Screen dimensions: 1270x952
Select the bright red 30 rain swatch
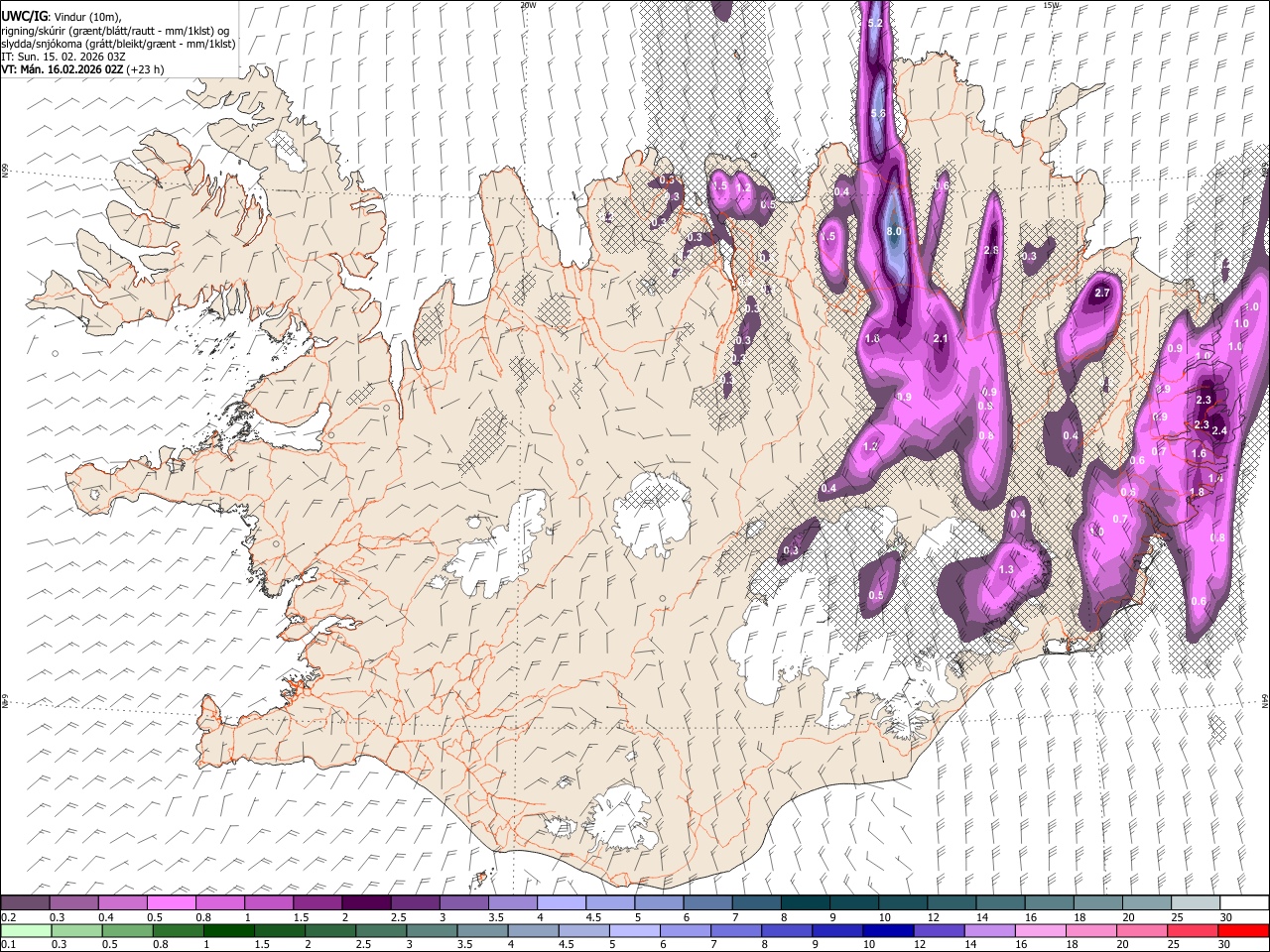1243,930
